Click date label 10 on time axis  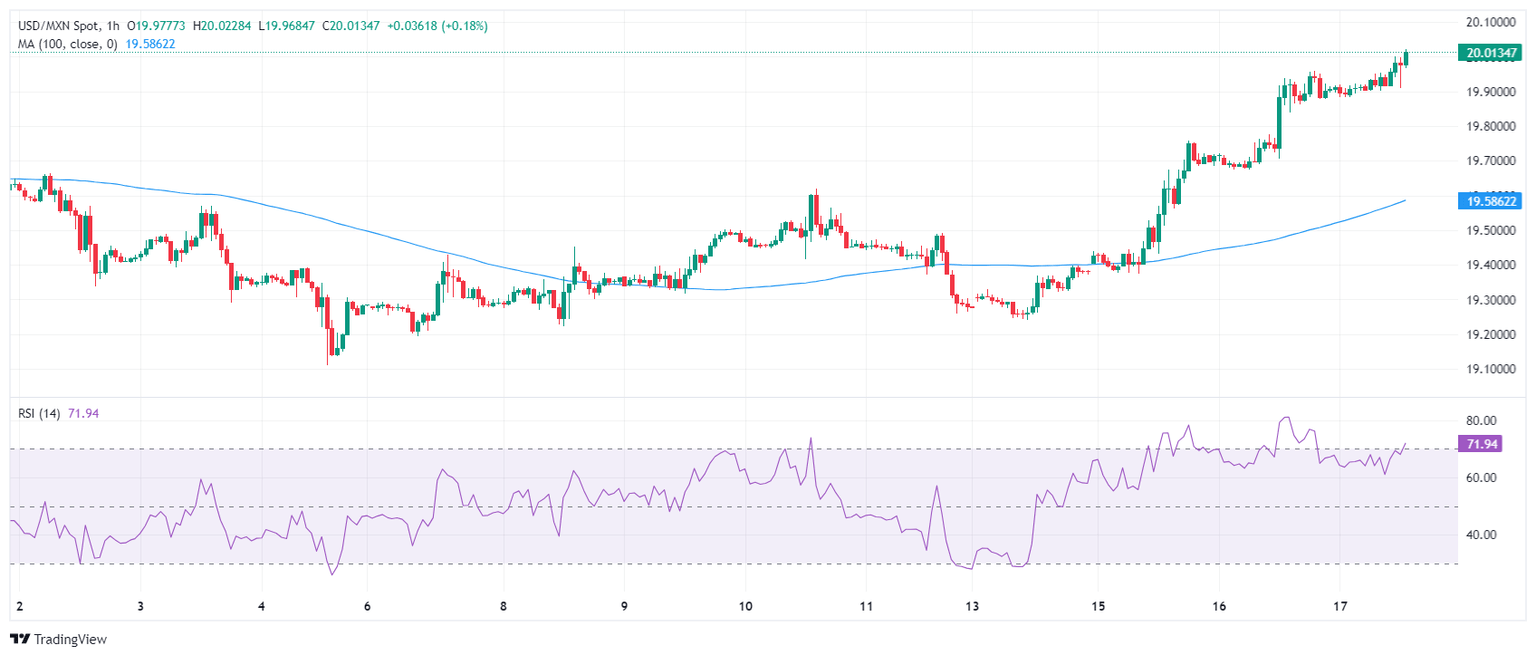(745, 606)
